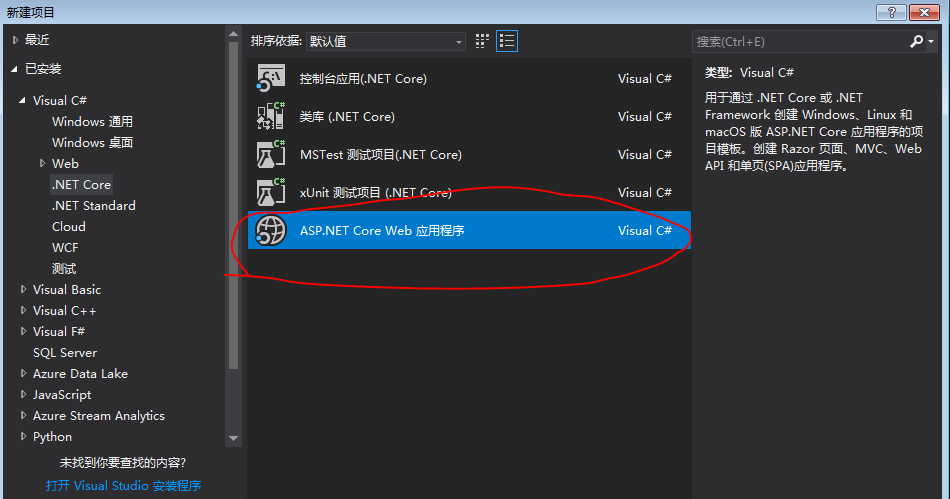Select the .NET Standard category
Viewport: 950px width, 499px height.
[x=94, y=206]
